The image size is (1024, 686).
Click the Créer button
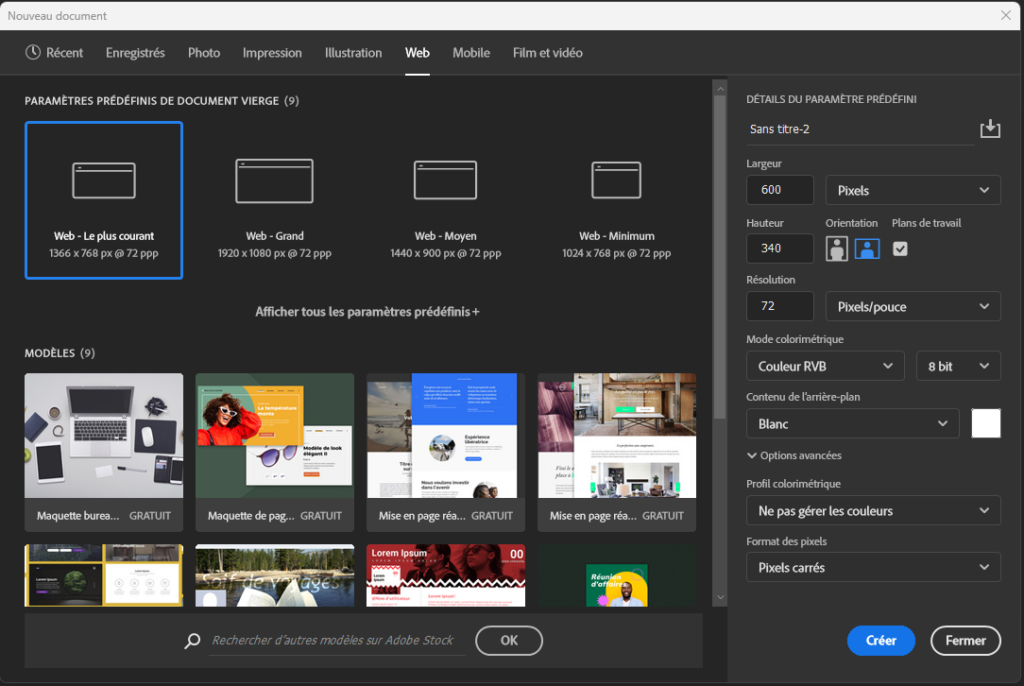[880, 641]
